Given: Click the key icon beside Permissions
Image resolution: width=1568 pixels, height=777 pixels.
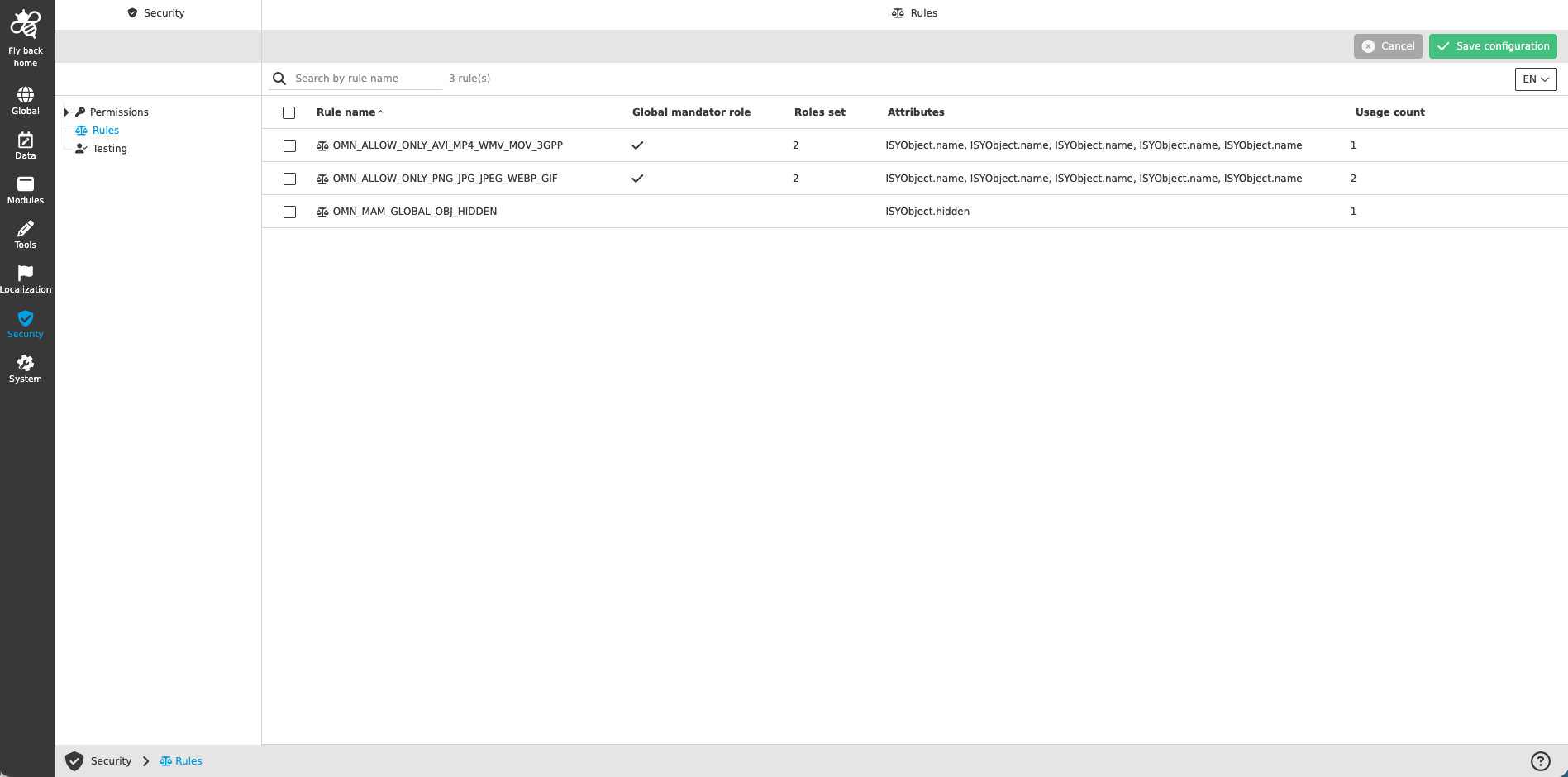Looking at the screenshot, I should coord(80,112).
